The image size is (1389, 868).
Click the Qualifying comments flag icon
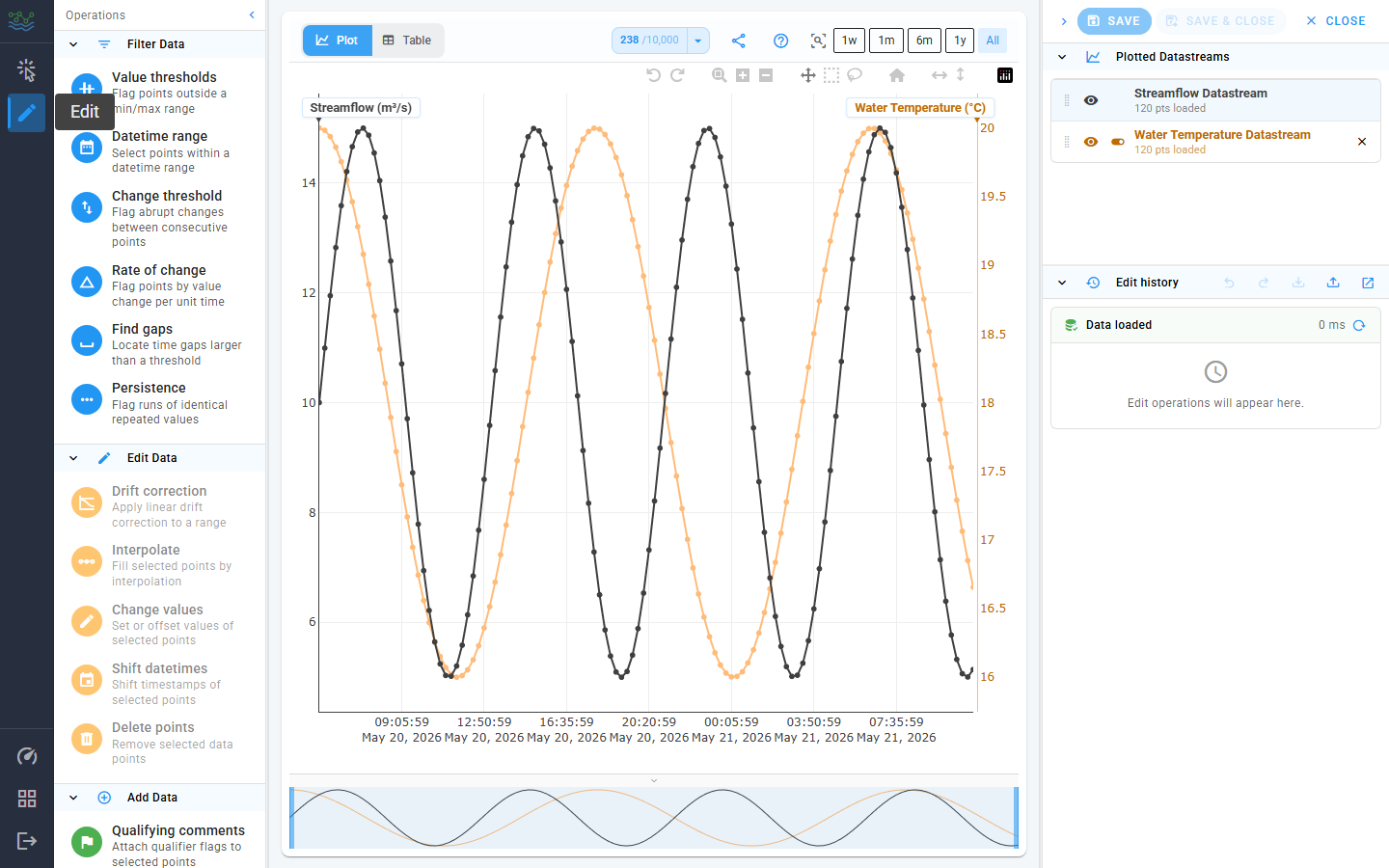tap(87, 842)
